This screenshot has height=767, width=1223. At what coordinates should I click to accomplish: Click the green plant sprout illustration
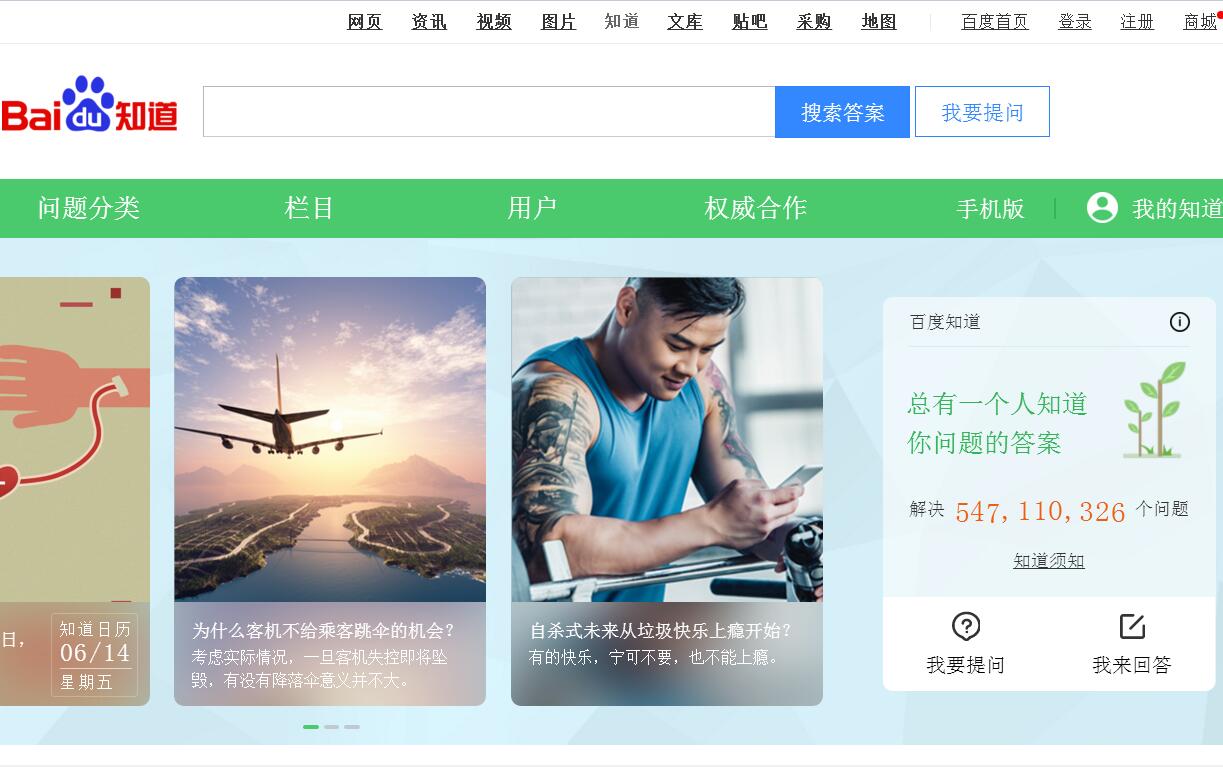click(1154, 410)
